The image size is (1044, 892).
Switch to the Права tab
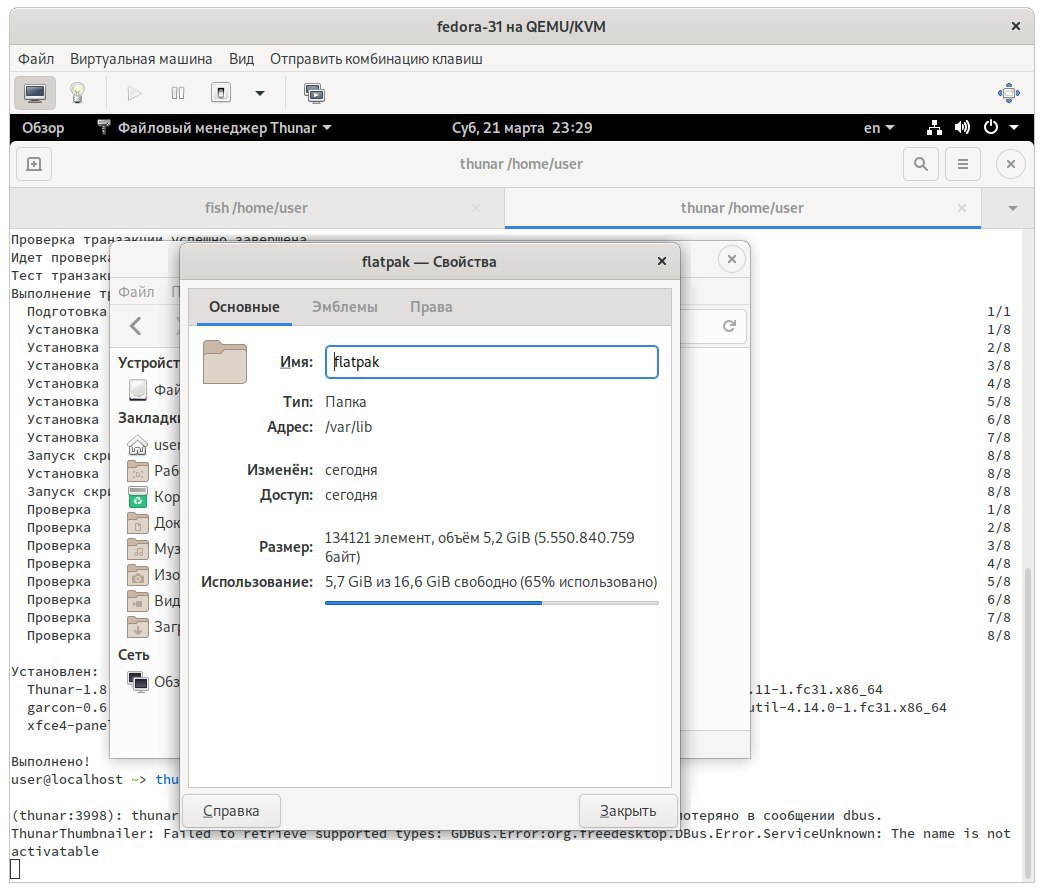431,307
